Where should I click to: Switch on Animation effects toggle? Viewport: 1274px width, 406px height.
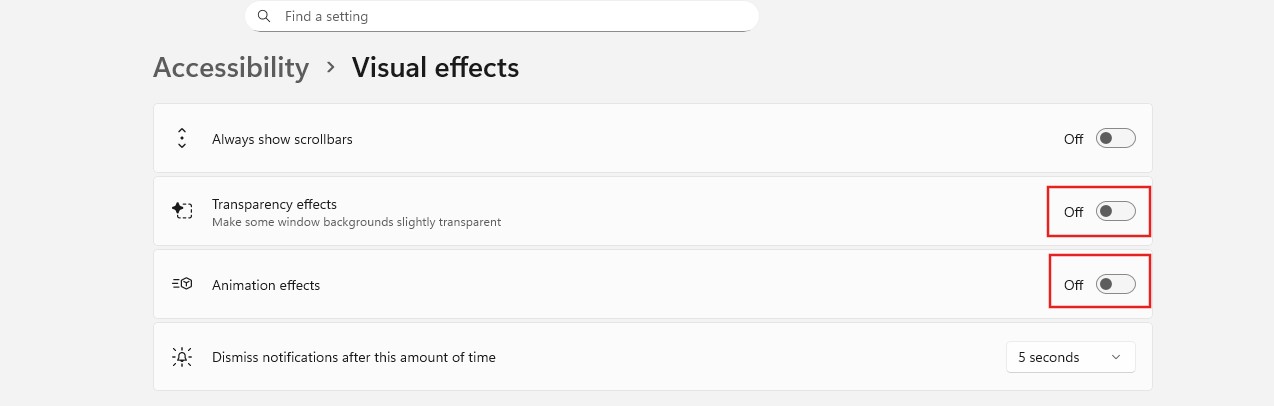pyautogui.click(x=1115, y=285)
